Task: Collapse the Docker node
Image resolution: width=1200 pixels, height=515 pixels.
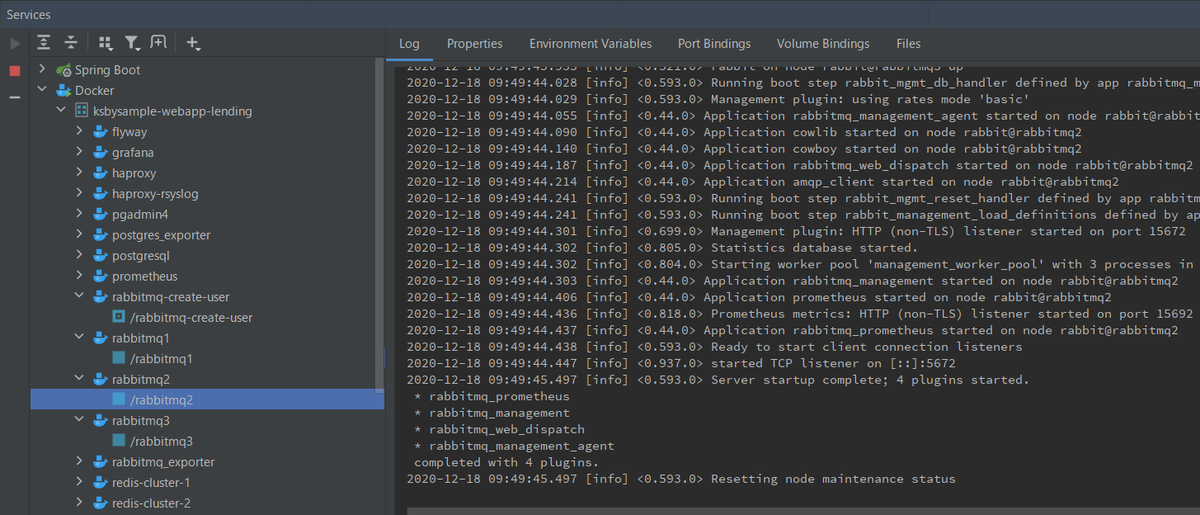Action: (x=42, y=90)
